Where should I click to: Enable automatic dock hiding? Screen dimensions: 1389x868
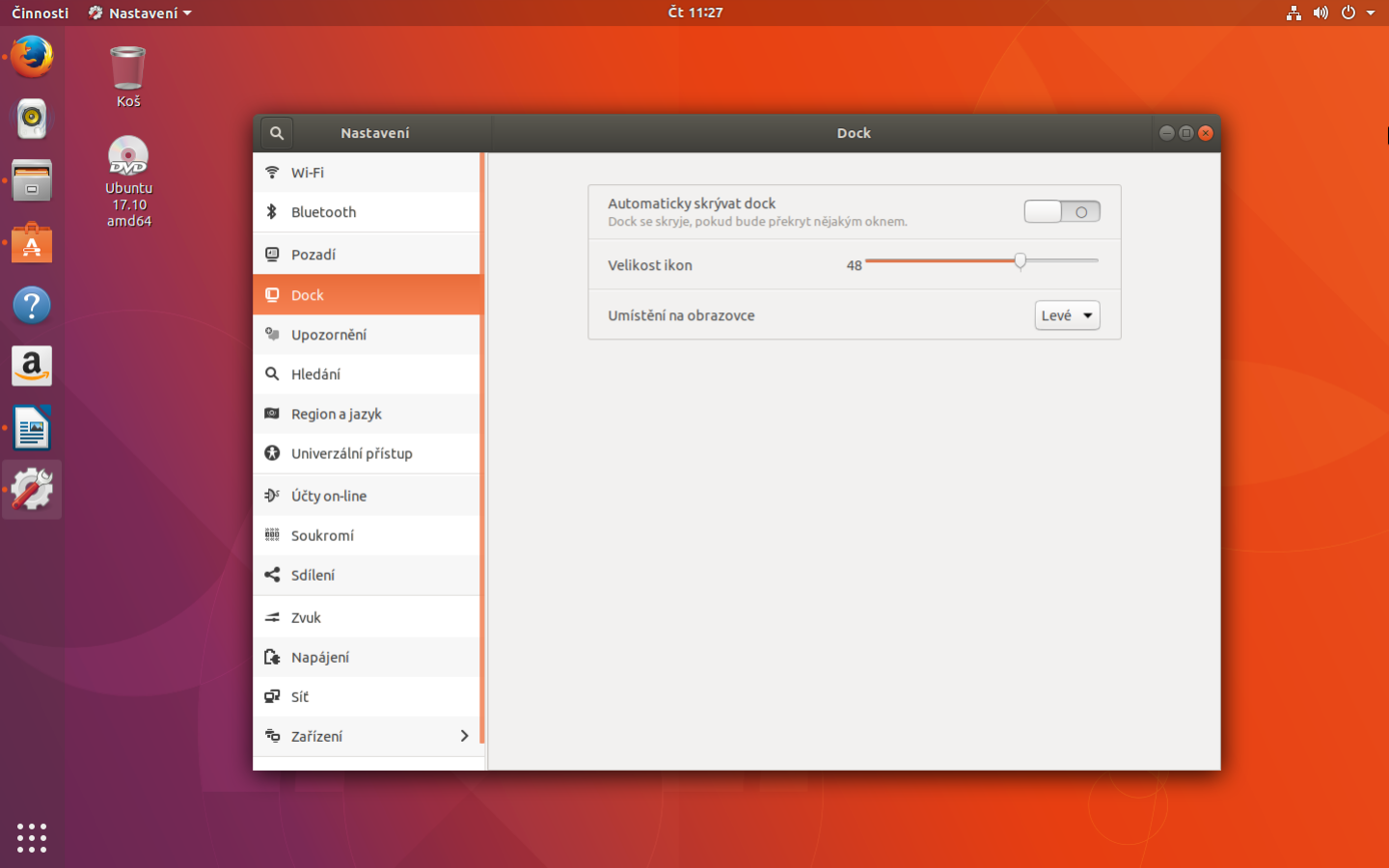(x=1061, y=210)
